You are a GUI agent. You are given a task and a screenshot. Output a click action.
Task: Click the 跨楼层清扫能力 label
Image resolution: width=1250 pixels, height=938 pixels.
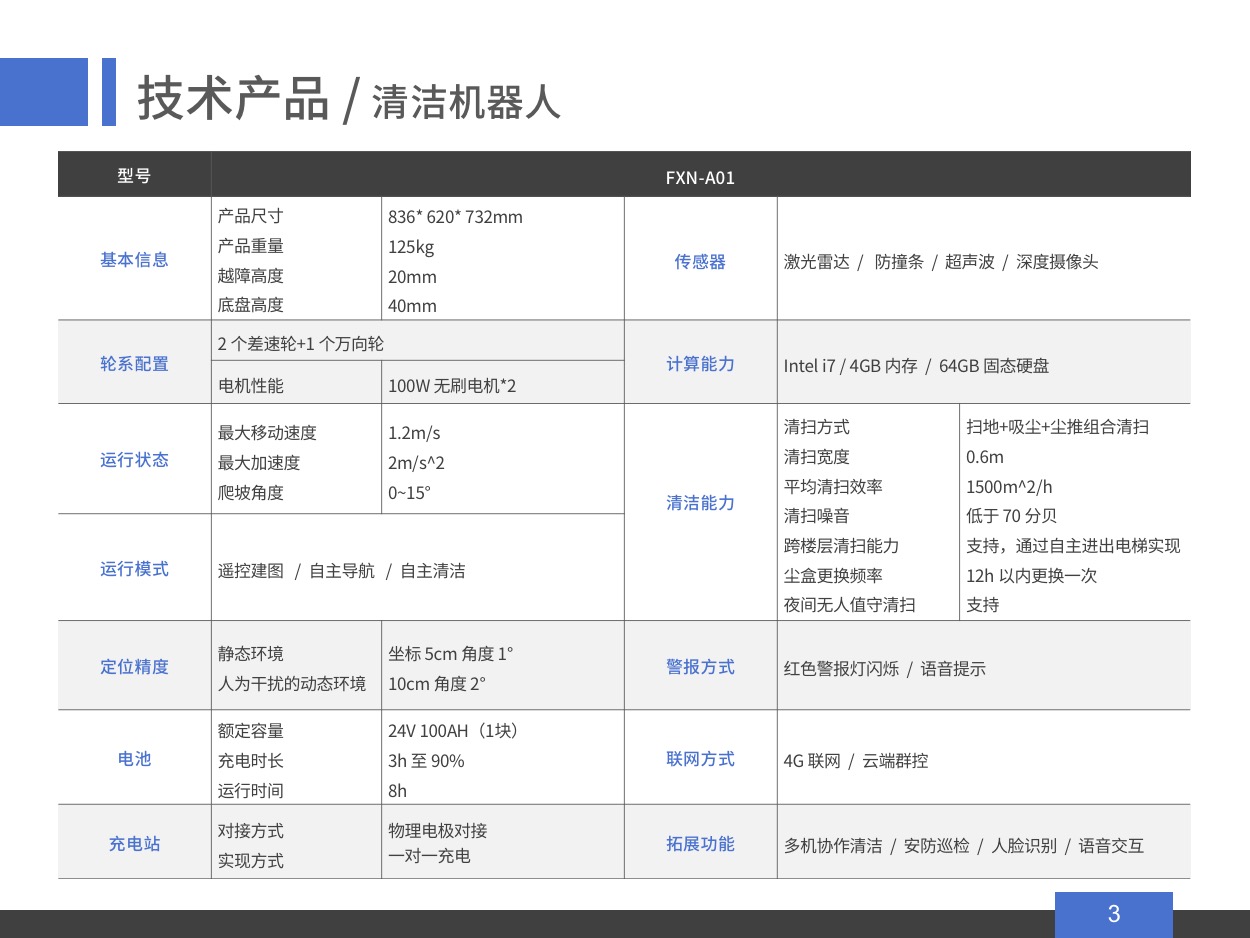click(x=842, y=546)
